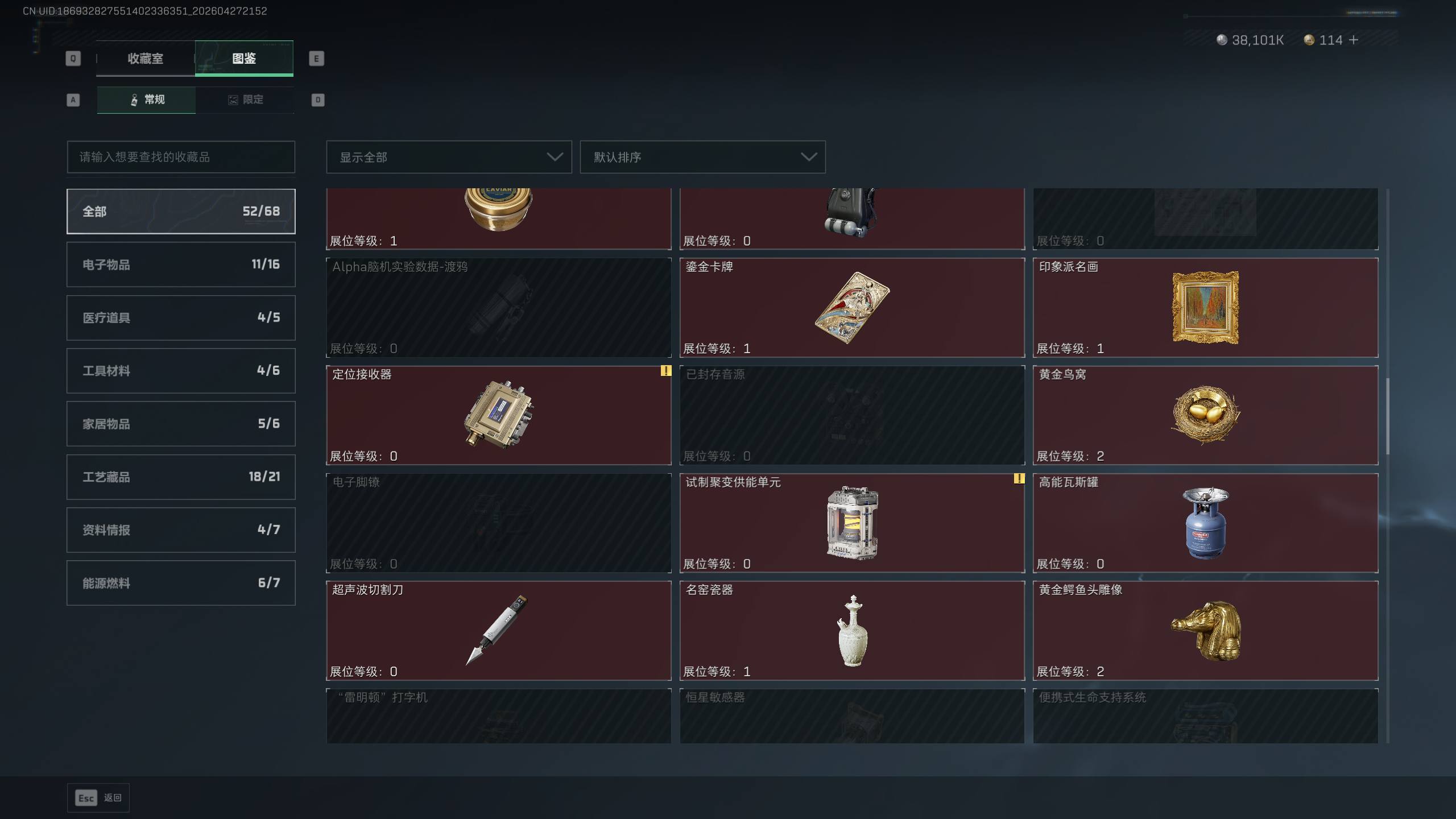Select the 黄金鸟窝 golden nest icon
This screenshot has width=1456, height=819.
(x=1205, y=415)
